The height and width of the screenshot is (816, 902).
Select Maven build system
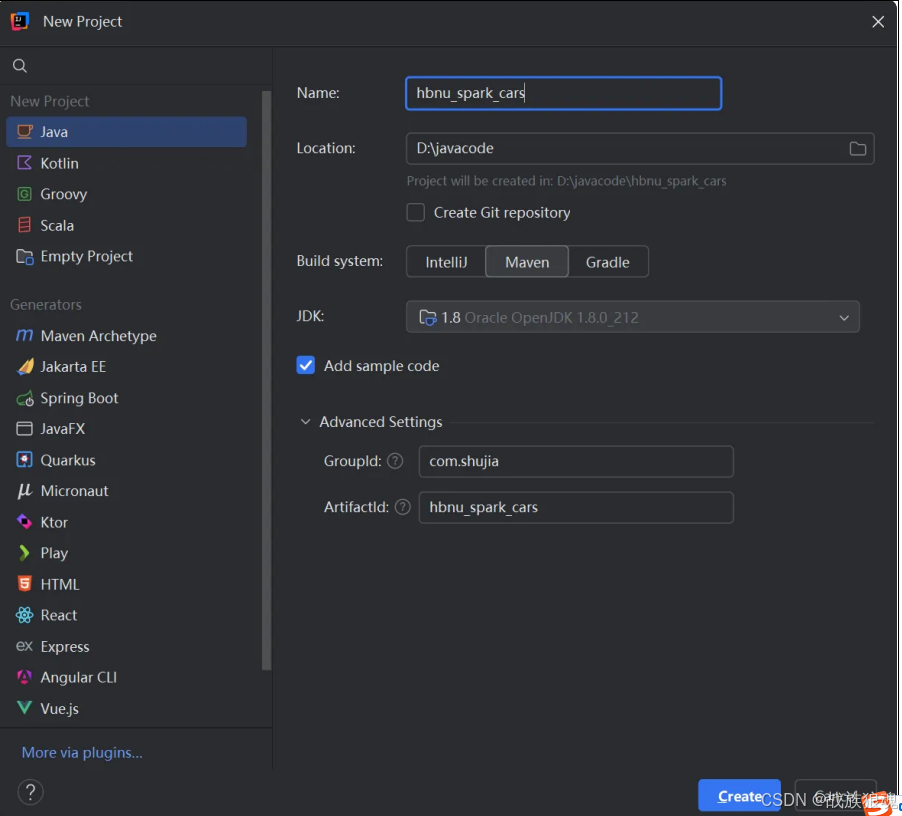tap(527, 262)
